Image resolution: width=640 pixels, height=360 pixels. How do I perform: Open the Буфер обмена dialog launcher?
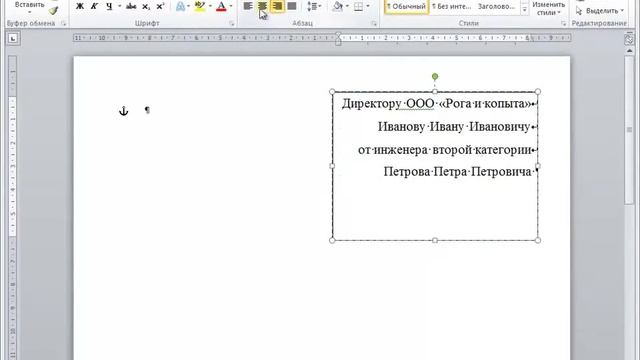63,24
